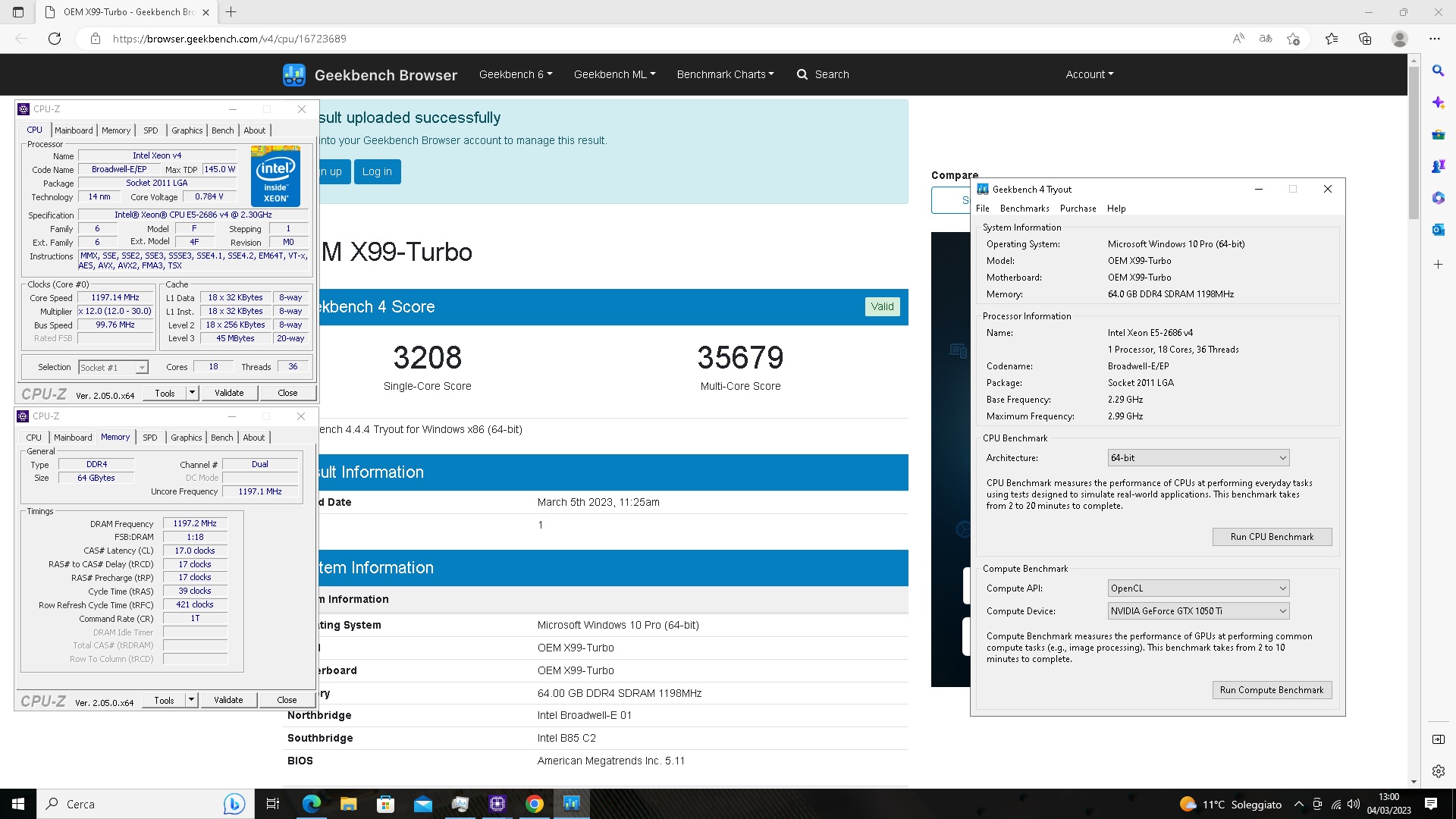
Task: Open Microsoft Edge from the taskbar
Action: click(312, 804)
